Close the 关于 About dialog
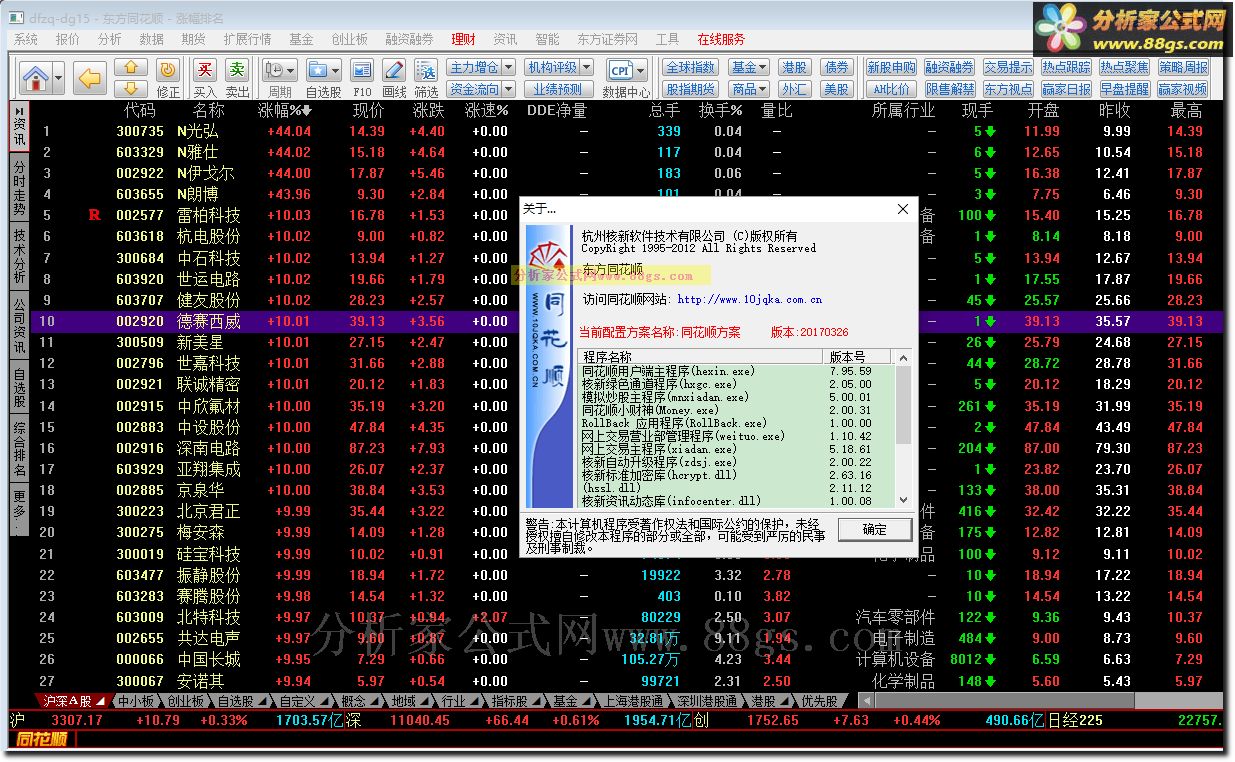1235x762 pixels. tap(902, 209)
